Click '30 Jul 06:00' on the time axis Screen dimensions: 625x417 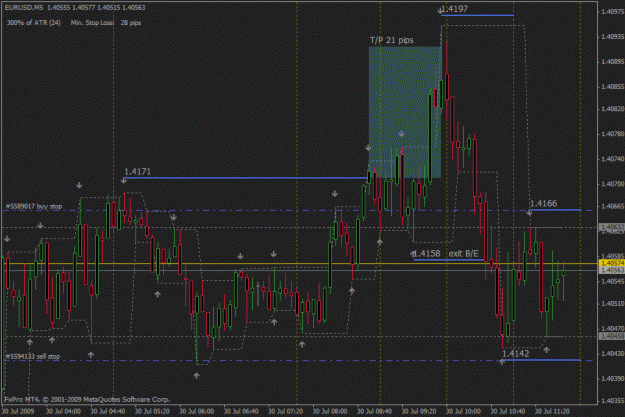pos(197,411)
